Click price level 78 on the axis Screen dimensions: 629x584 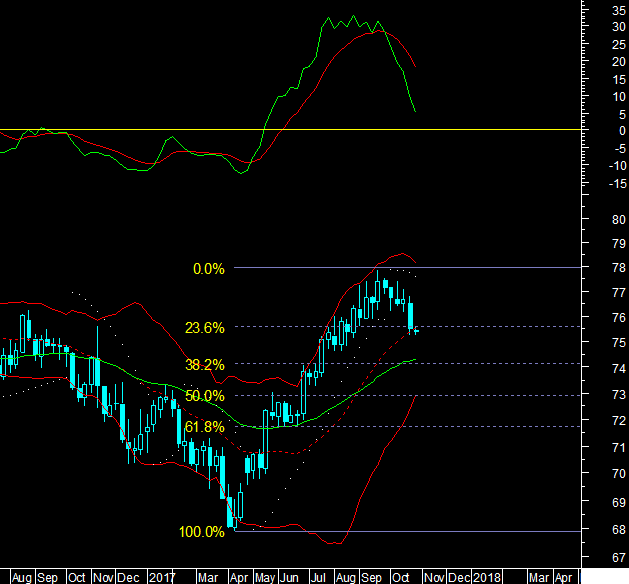pyautogui.click(x=619, y=268)
